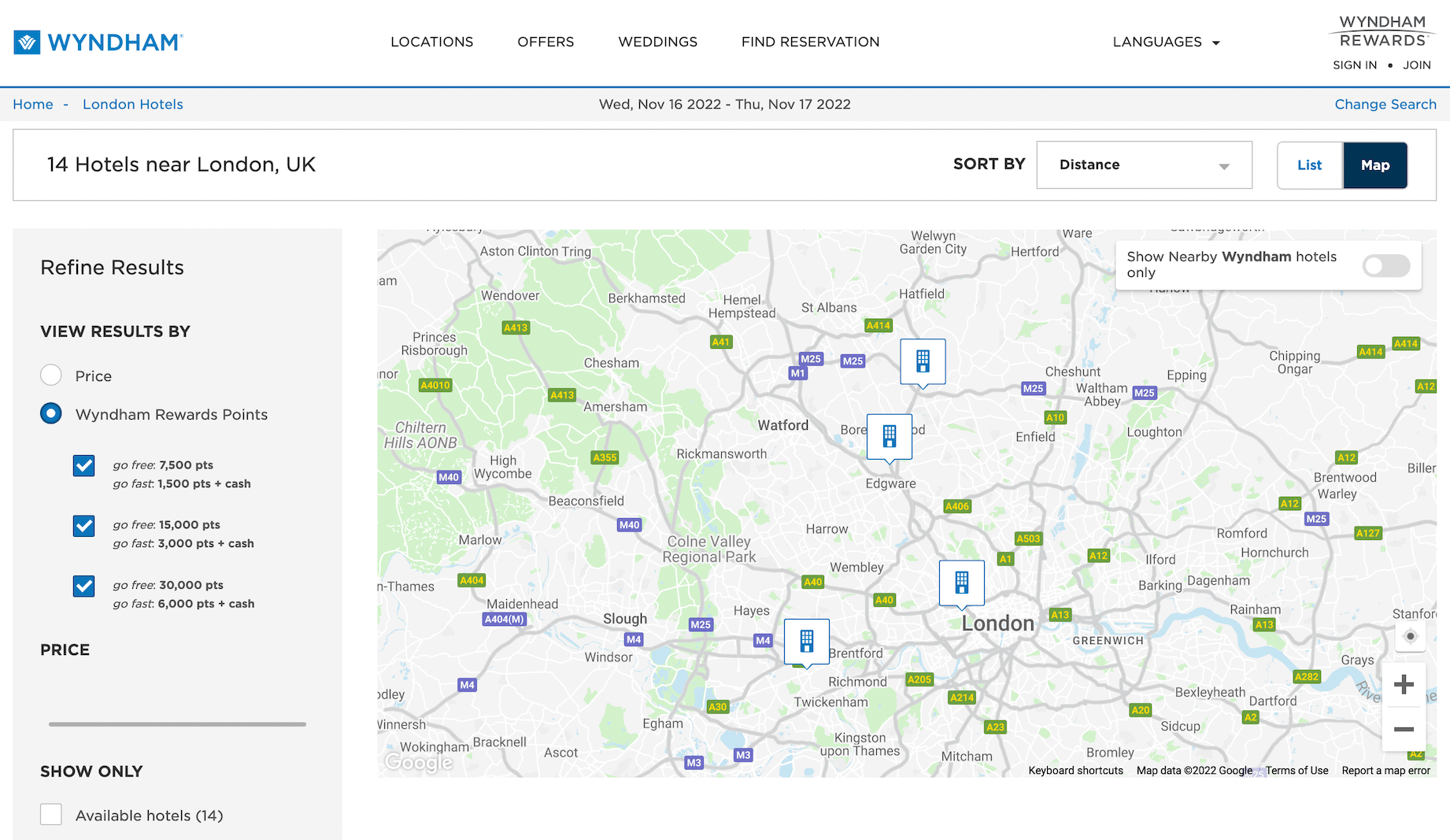Select the hotel marker near Hatfield
The width and height of the screenshot is (1450, 840).
pyautogui.click(x=923, y=362)
